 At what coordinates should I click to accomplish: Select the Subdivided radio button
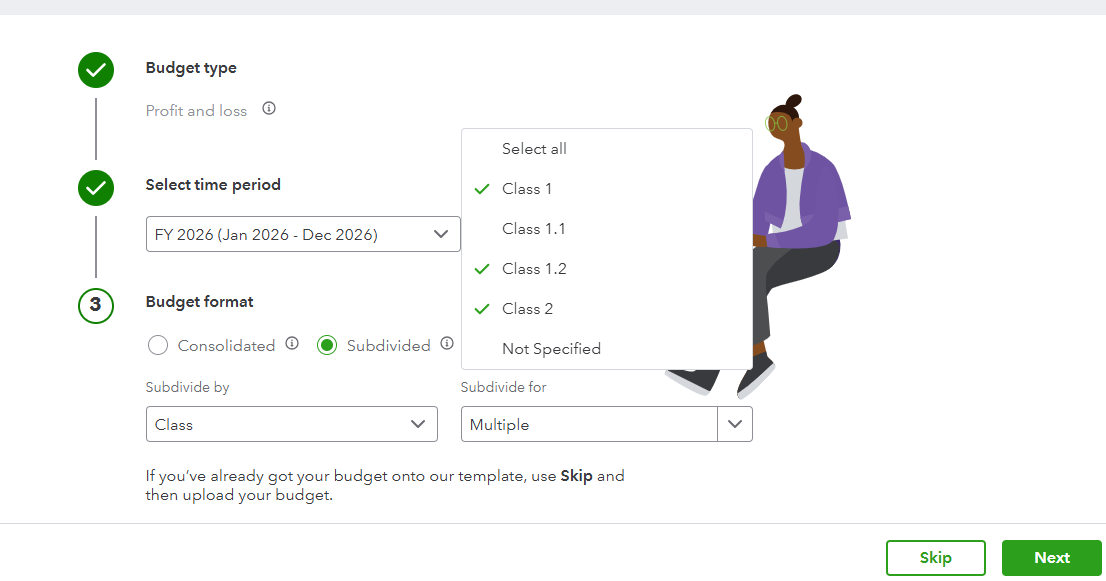(x=327, y=346)
